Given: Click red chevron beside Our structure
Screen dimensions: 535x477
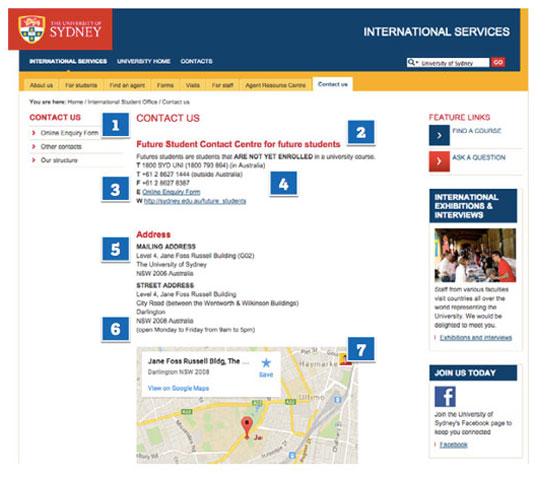Looking at the screenshot, I should pyautogui.click(x=33, y=160).
